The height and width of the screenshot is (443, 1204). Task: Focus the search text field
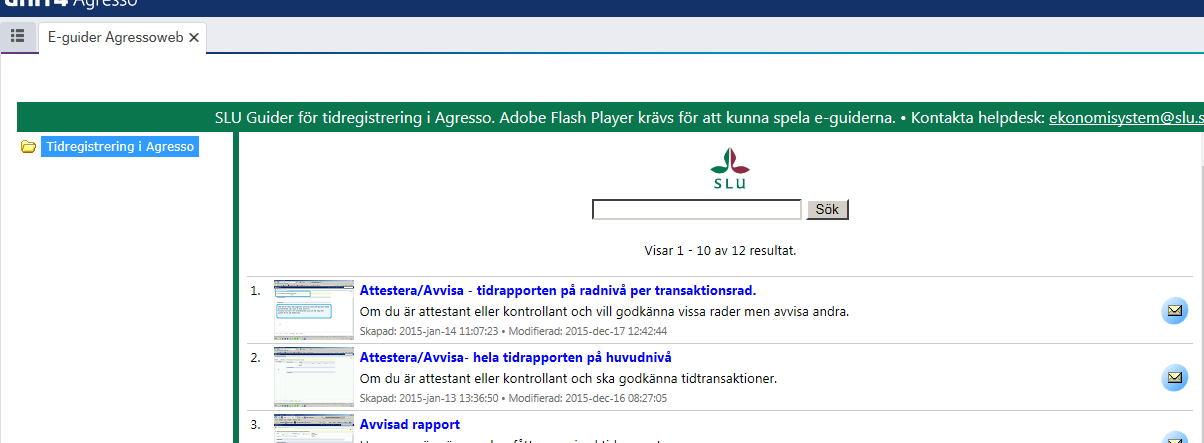point(697,210)
